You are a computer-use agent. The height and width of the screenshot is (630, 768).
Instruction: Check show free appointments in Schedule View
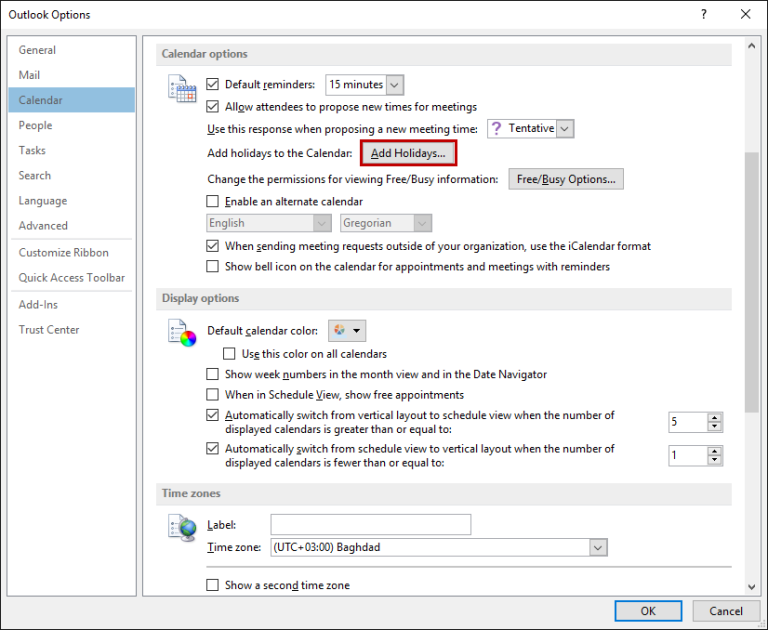pyautogui.click(x=212, y=395)
